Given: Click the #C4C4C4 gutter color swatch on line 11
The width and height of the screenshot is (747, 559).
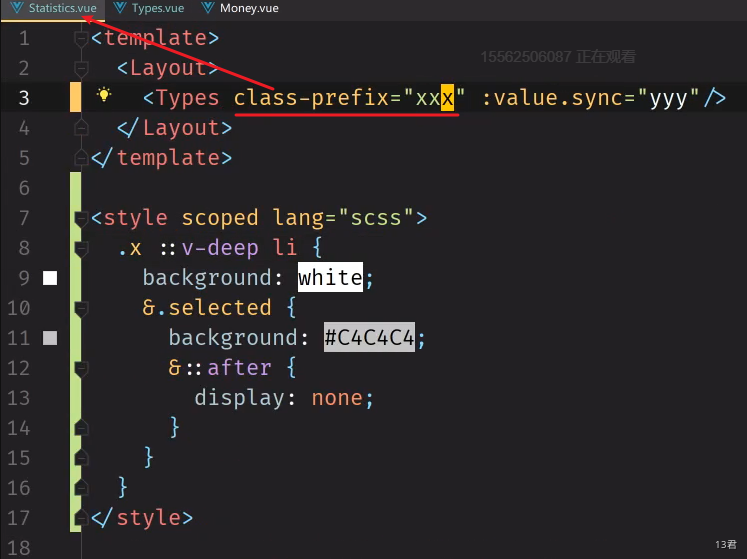Looking at the screenshot, I should [x=50, y=338].
